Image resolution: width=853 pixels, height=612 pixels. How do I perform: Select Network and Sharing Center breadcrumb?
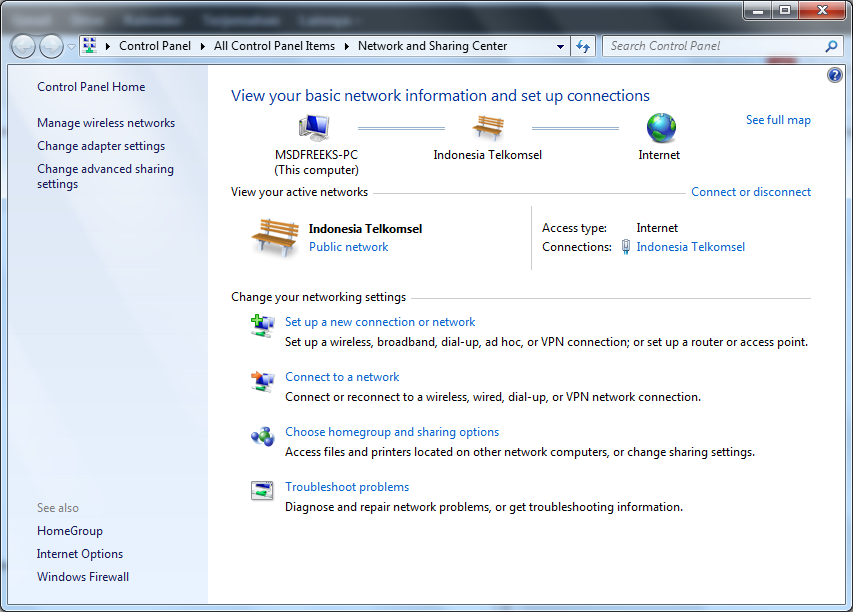point(432,46)
